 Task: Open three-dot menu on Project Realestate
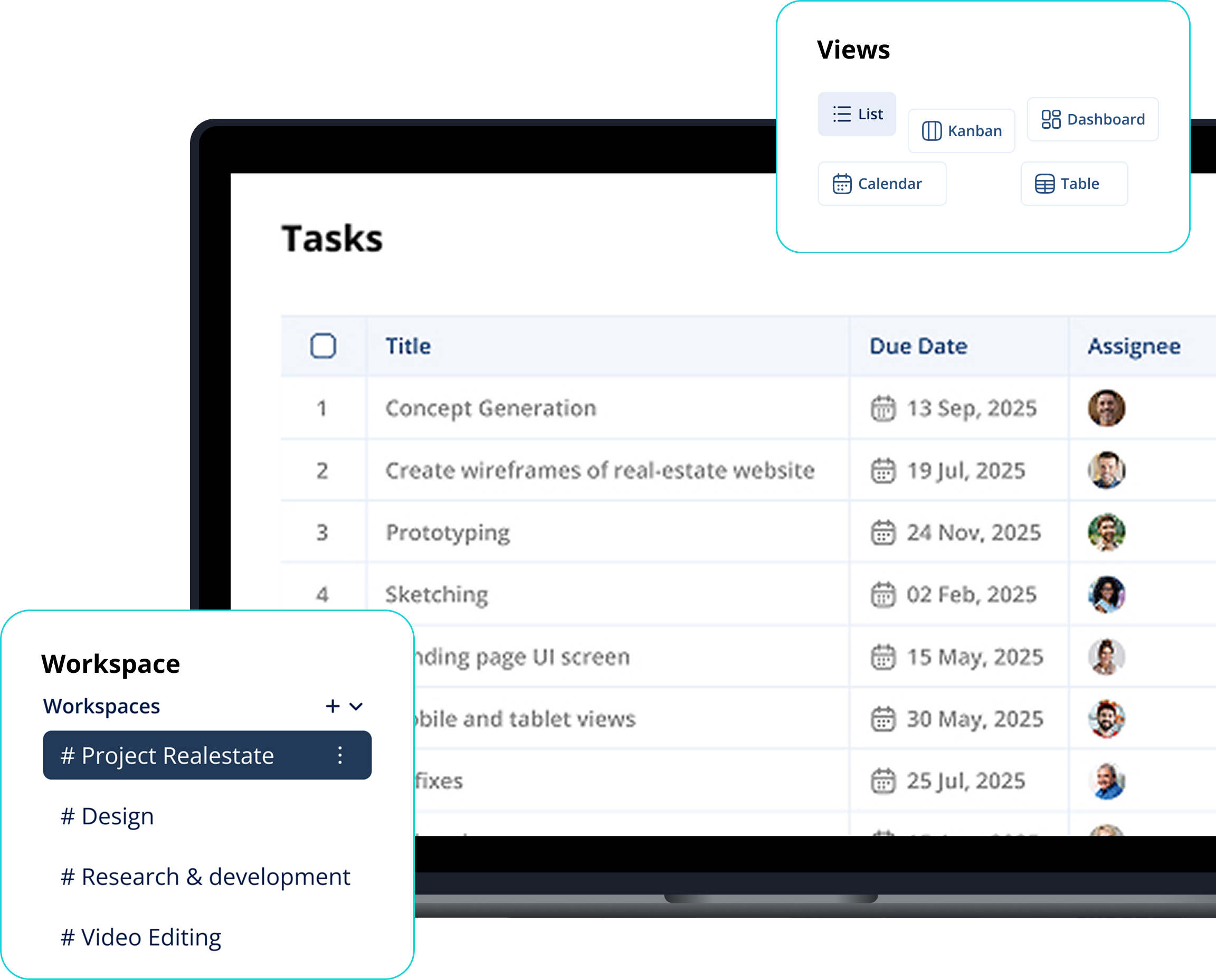tap(340, 755)
